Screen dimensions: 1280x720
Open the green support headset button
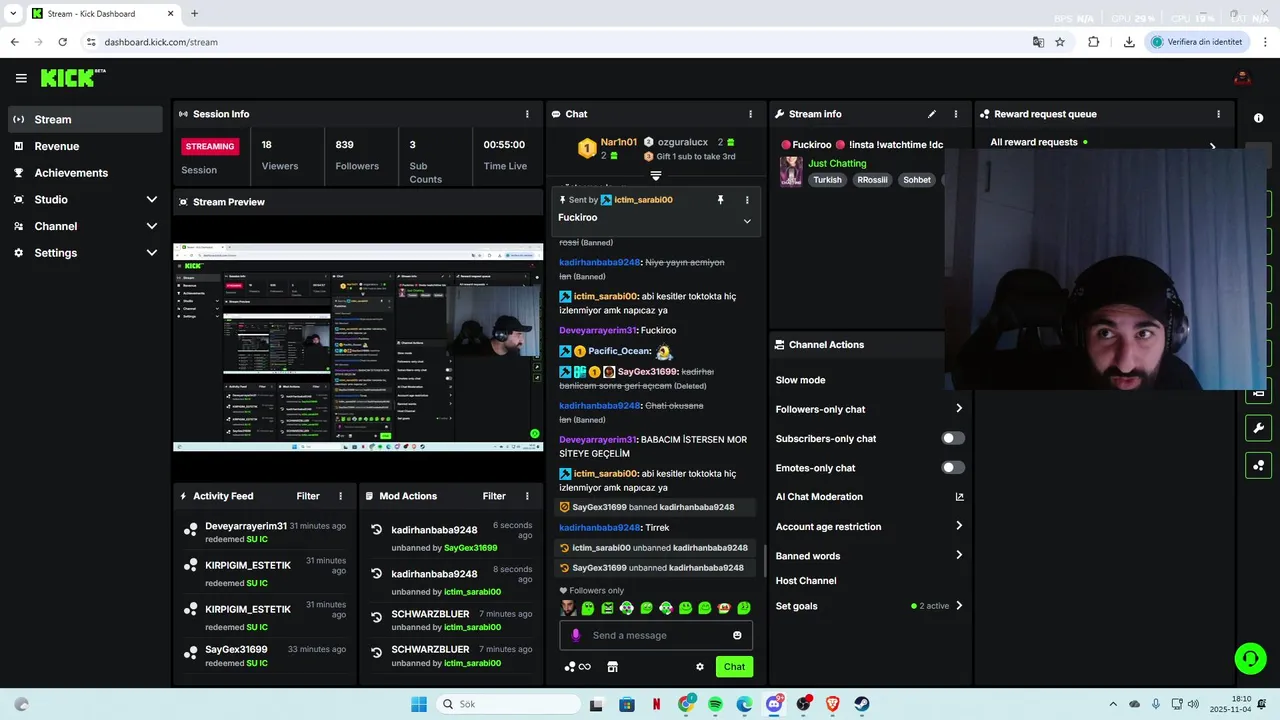[1250, 658]
